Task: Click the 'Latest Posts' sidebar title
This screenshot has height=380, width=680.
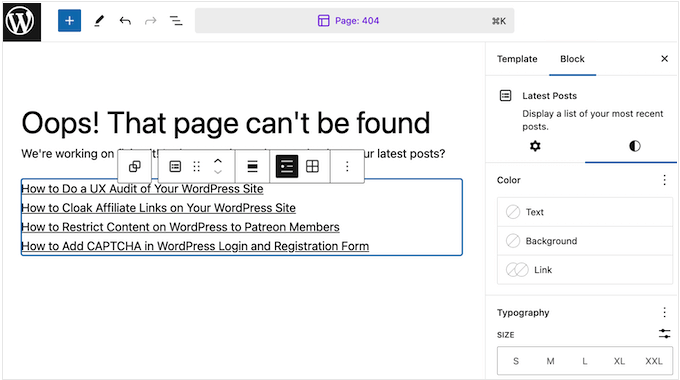Action: point(549,96)
